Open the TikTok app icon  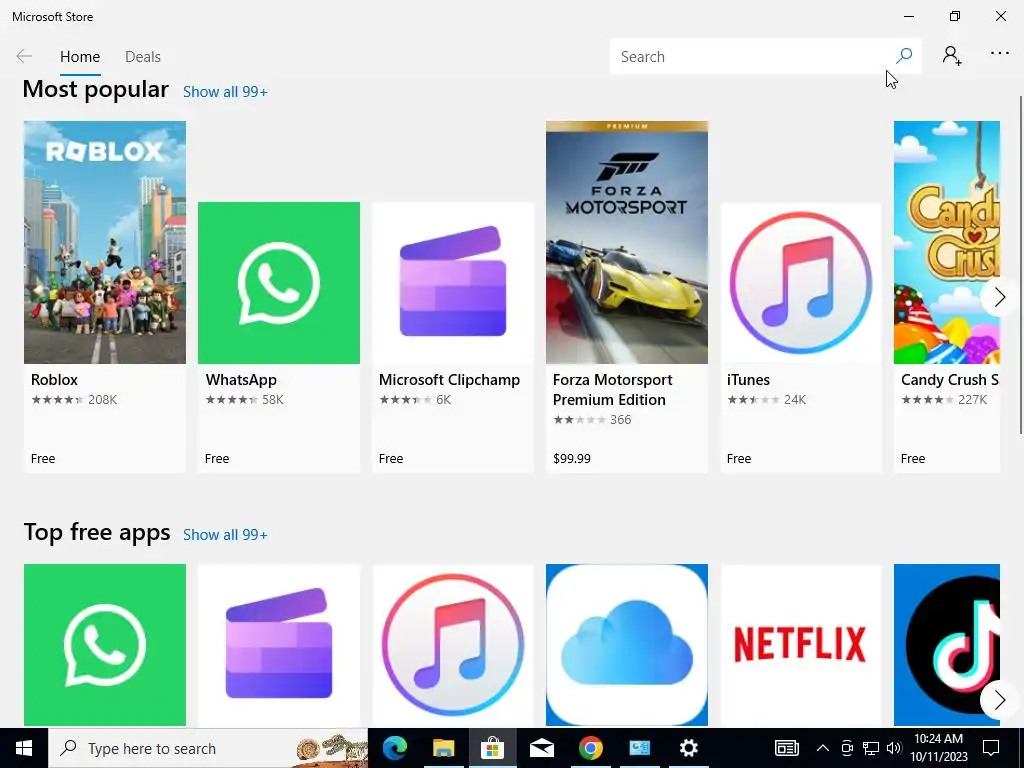946,645
